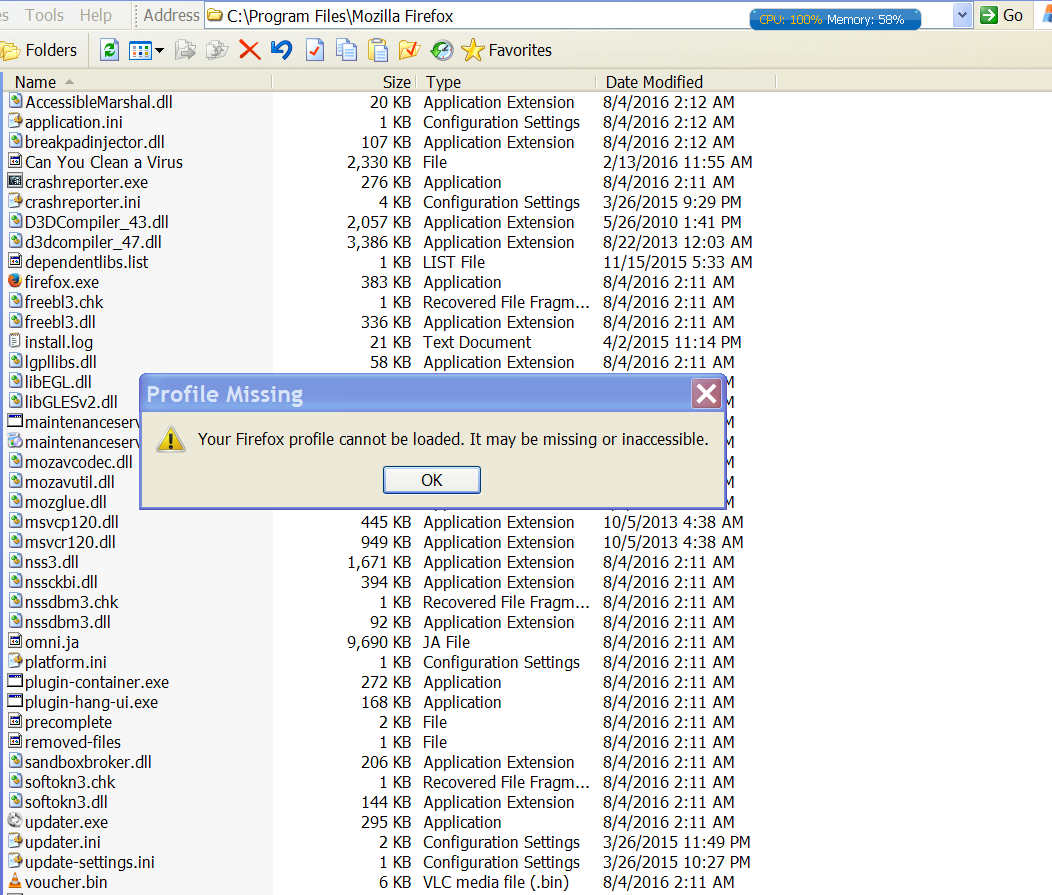Click the greyed Copy To toolbar icon

coord(217,50)
